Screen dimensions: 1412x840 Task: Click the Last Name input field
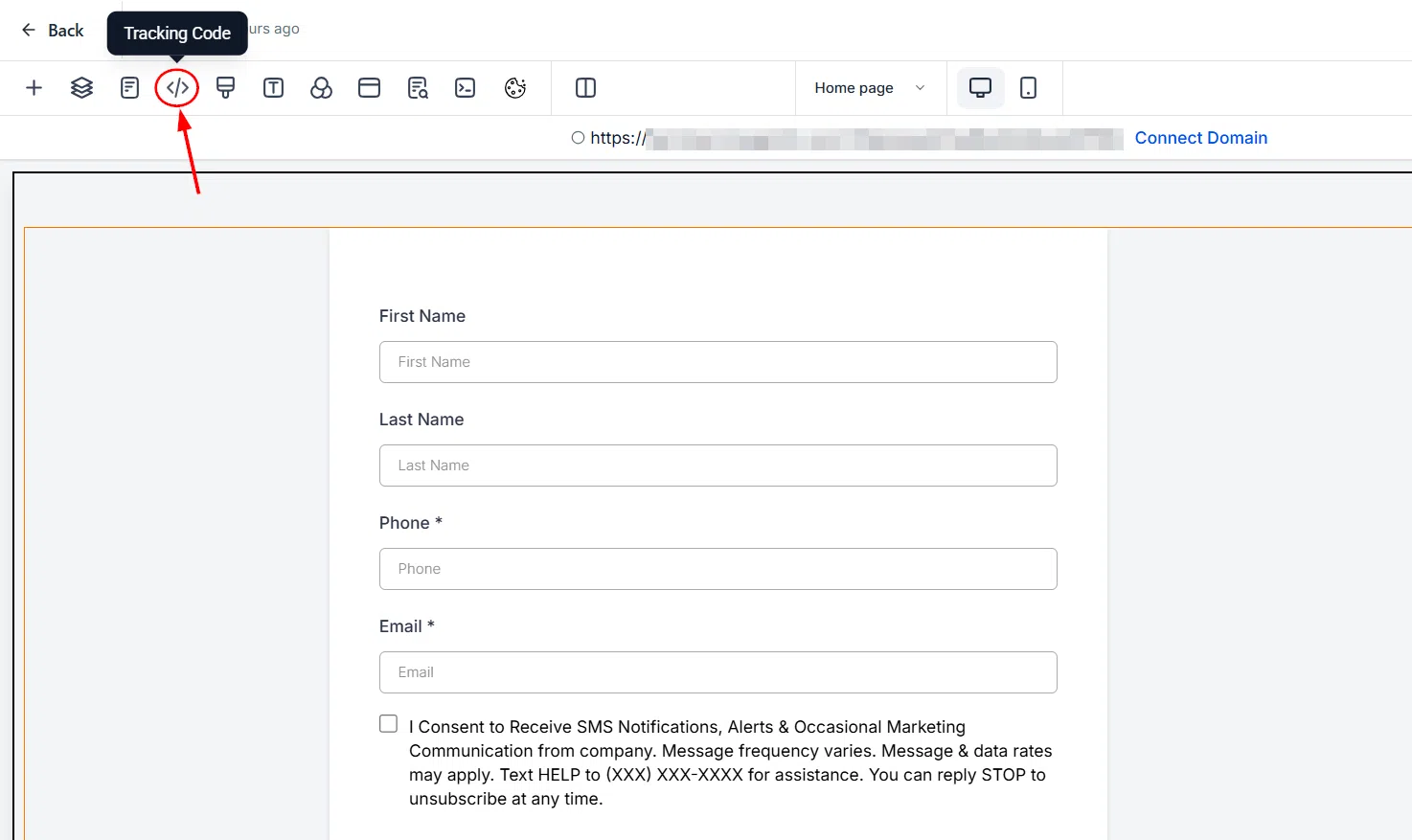(x=718, y=465)
